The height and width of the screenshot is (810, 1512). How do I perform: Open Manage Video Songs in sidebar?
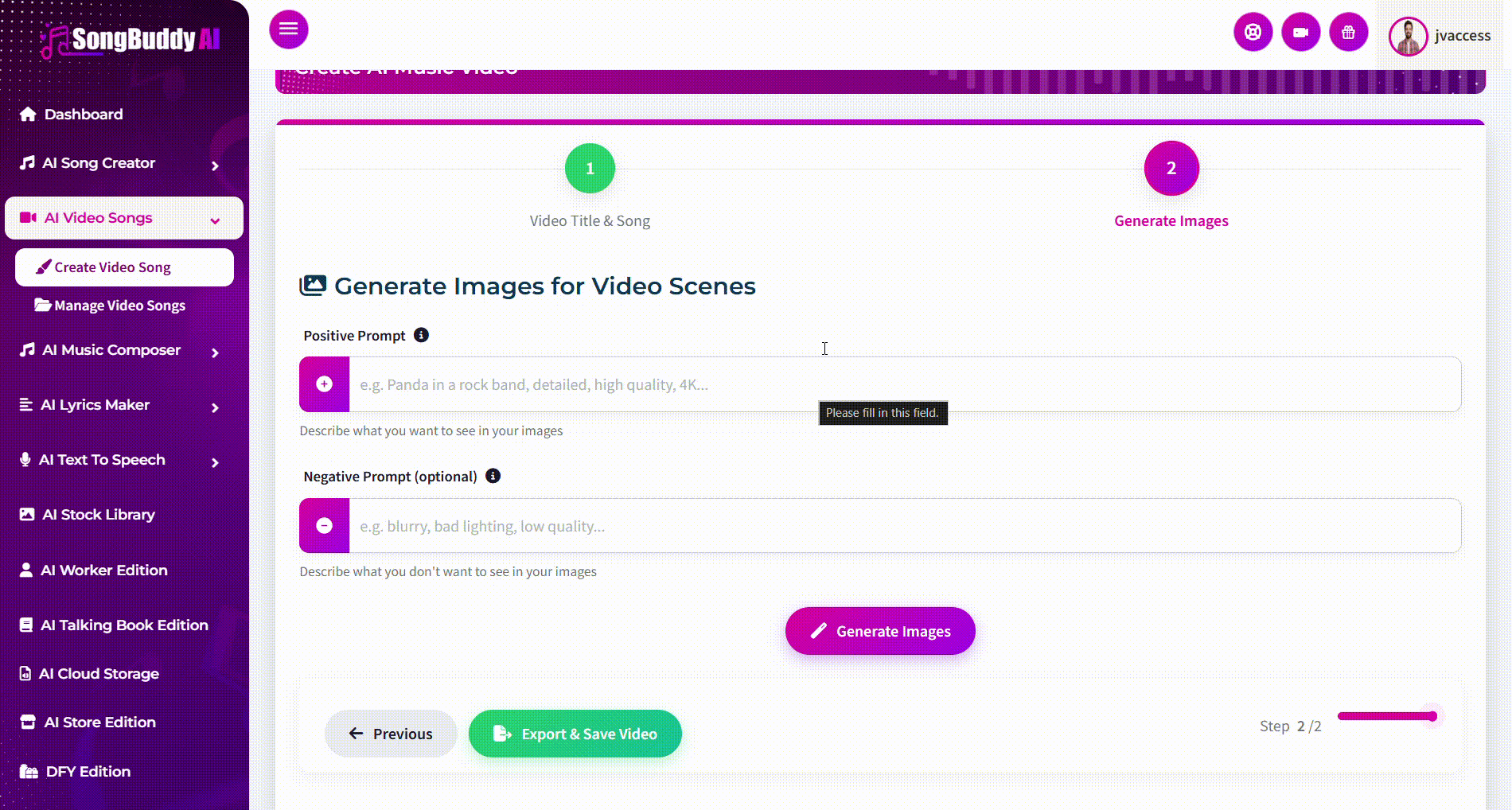click(119, 306)
